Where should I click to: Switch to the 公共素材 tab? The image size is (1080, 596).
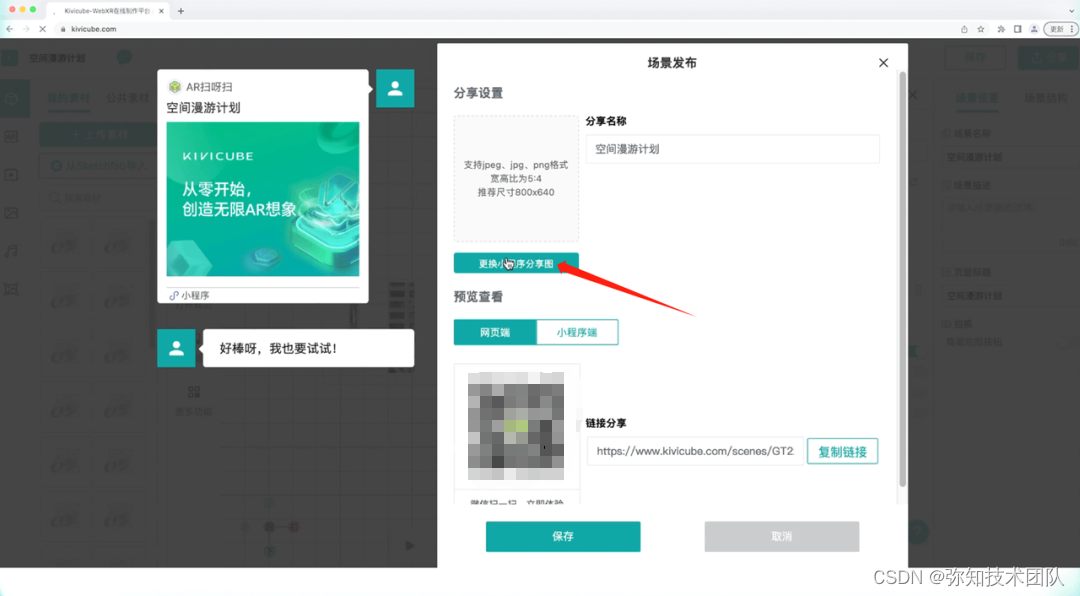pyautogui.click(x=128, y=98)
